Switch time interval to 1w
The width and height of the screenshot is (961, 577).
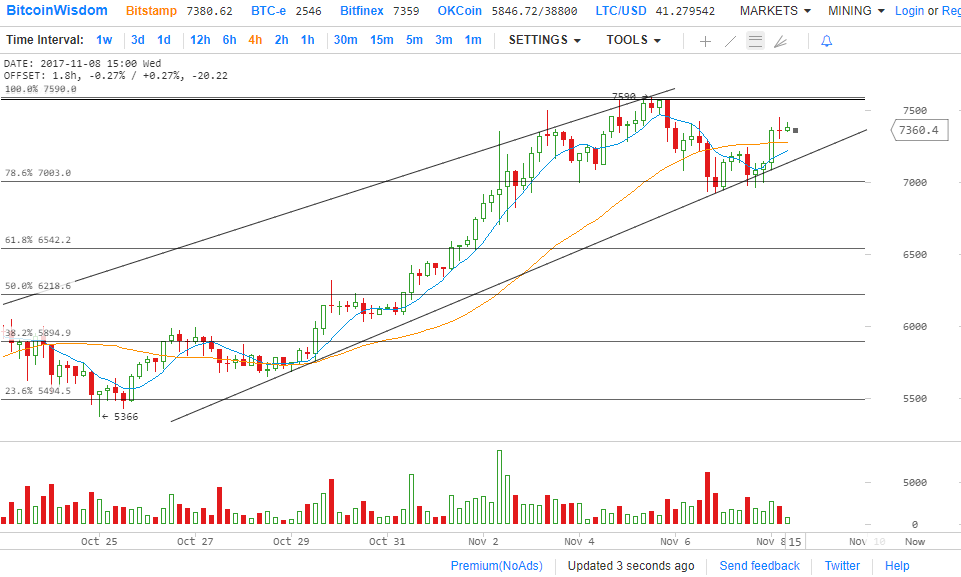(104, 40)
